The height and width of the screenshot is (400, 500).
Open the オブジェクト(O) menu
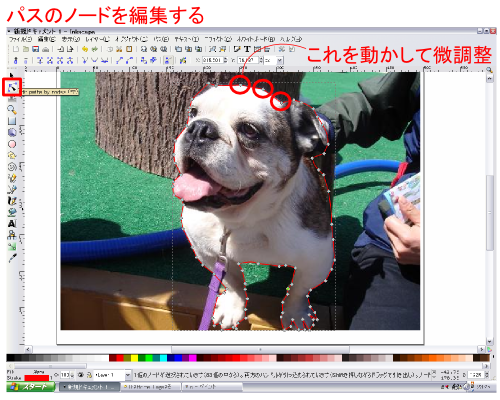click(131, 39)
